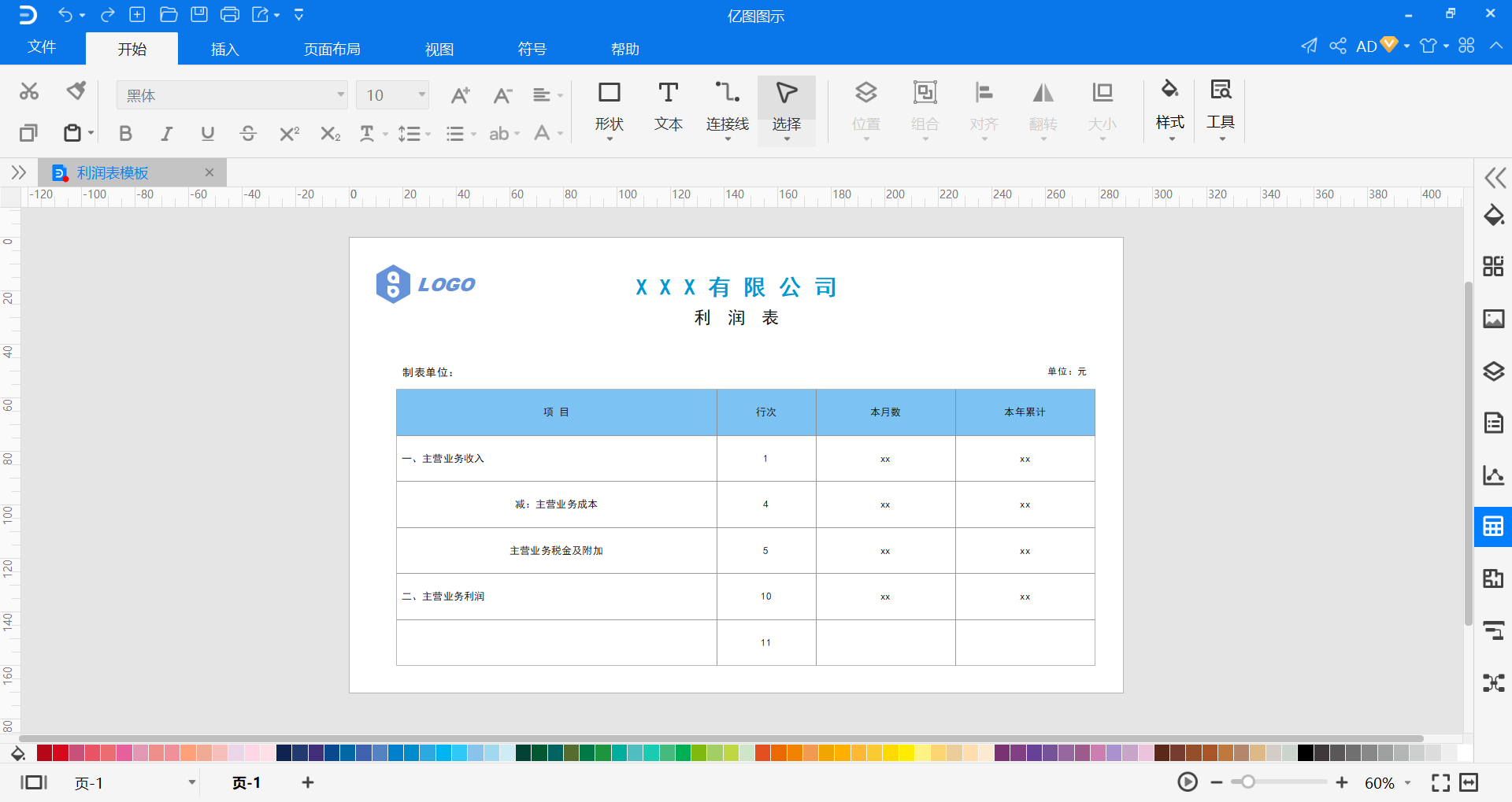Toggle bold formatting

point(125,134)
